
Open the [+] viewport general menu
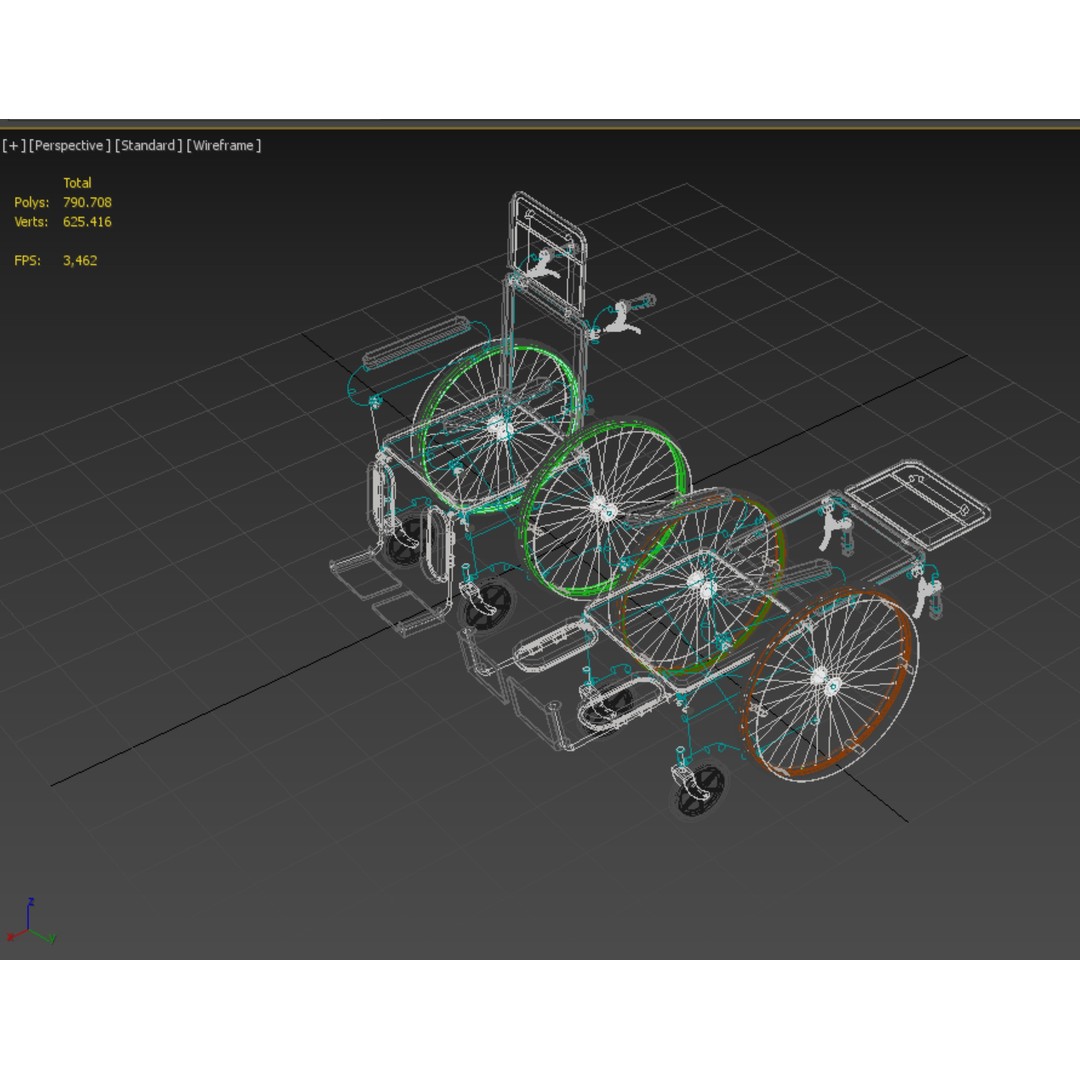(x=14, y=145)
